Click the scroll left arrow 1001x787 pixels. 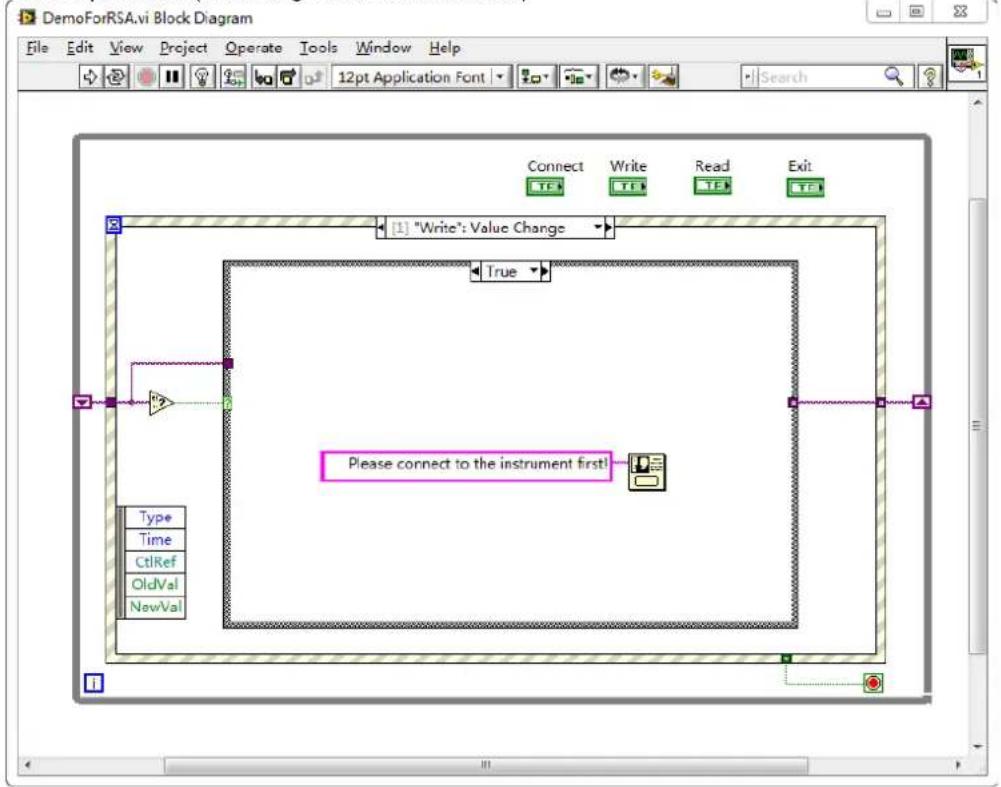[x=27, y=765]
